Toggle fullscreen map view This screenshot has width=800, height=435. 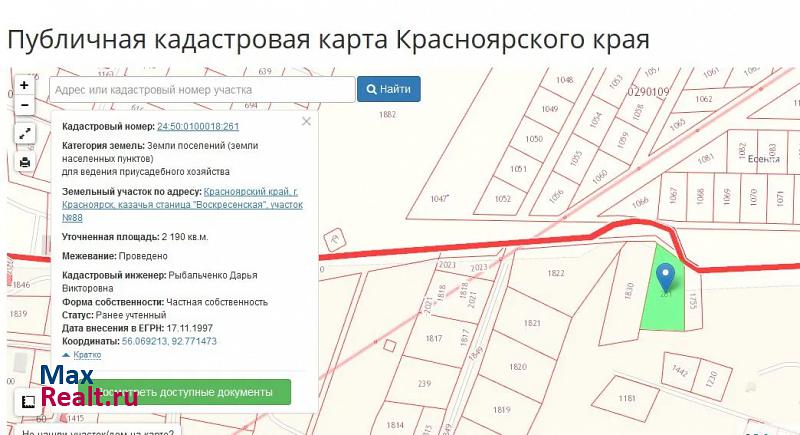click(24, 134)
